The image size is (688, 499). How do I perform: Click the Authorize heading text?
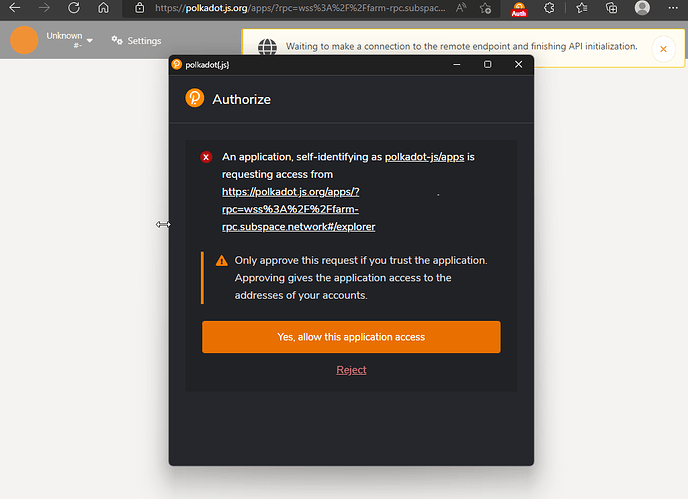click(x=241, y=100)
